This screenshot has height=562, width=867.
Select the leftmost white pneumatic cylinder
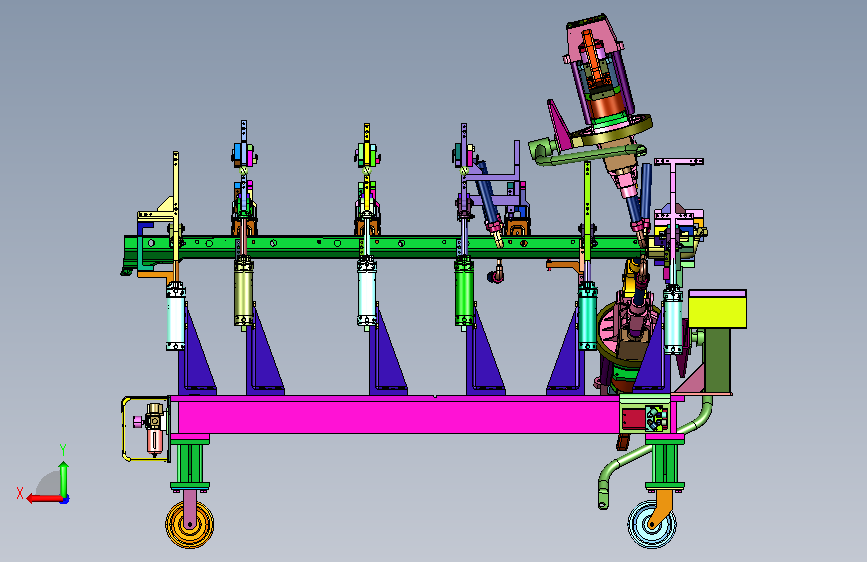click(176, 316)
